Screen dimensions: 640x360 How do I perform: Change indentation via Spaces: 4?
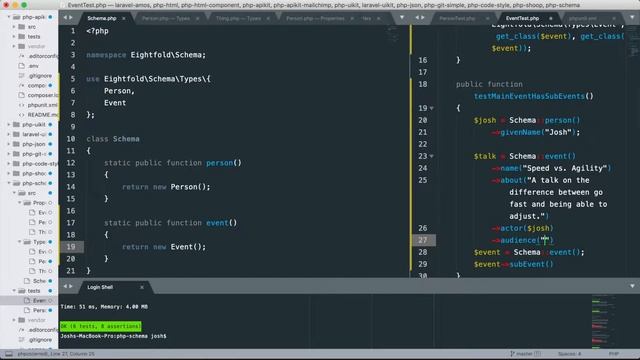point(569,354)
